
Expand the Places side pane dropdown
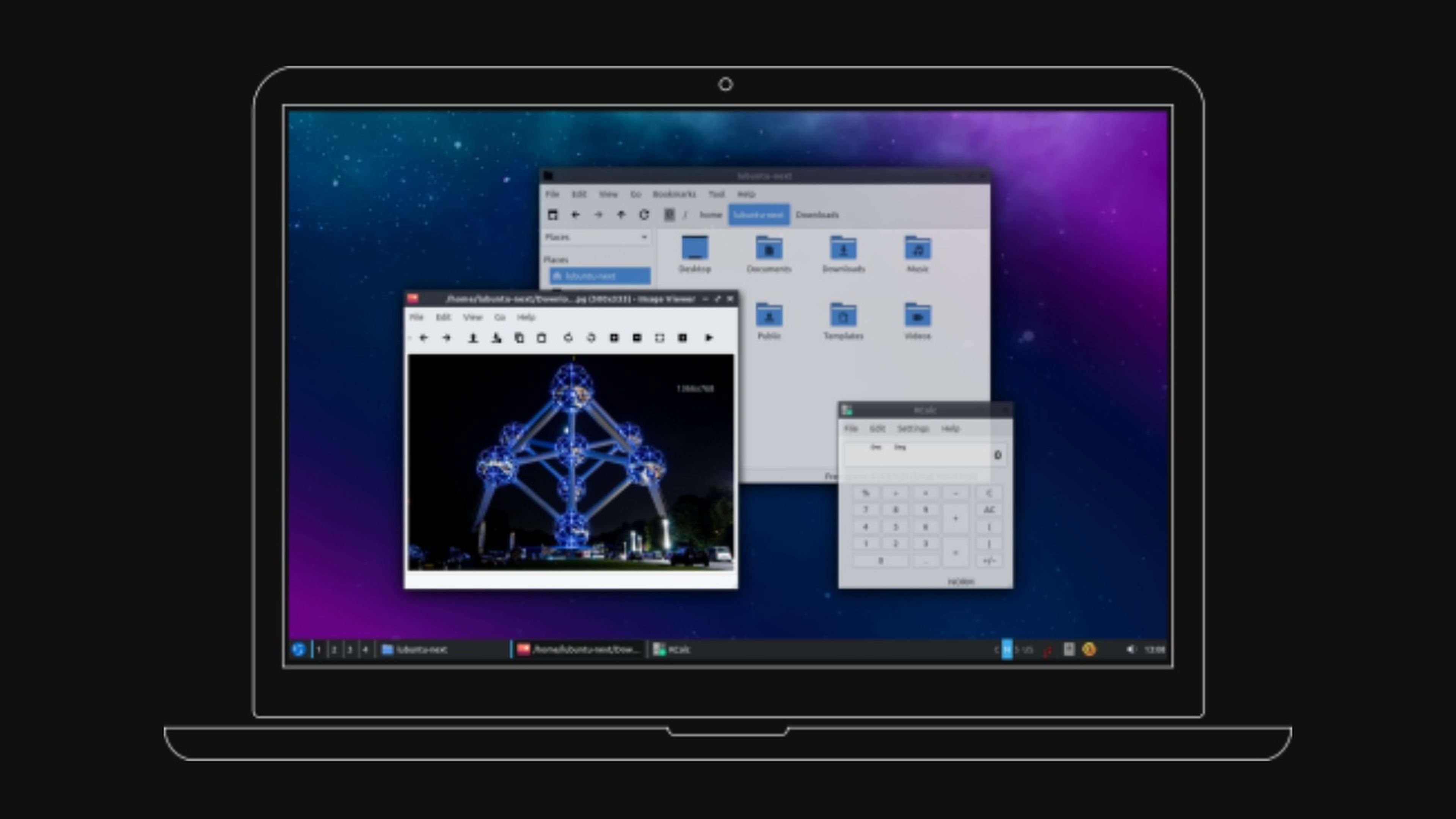(x=644, y=237)
